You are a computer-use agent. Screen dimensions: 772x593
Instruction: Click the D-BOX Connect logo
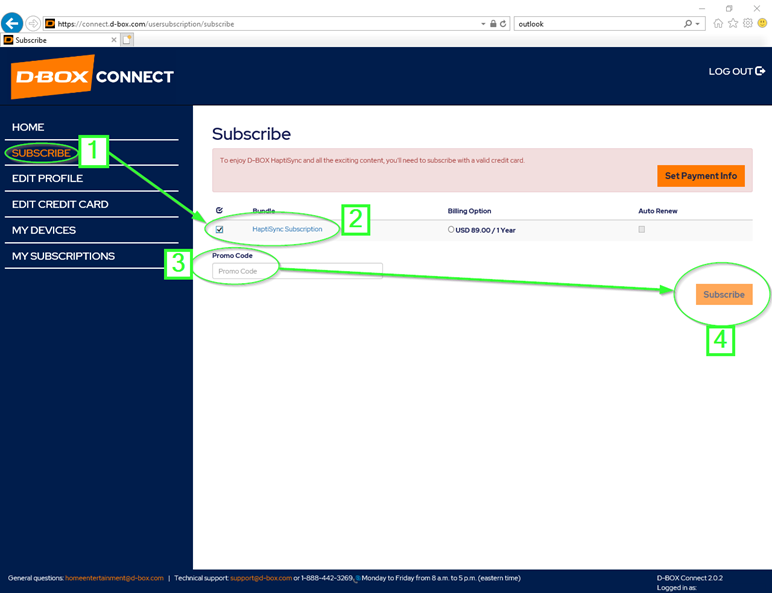click(x=92, y=76)
